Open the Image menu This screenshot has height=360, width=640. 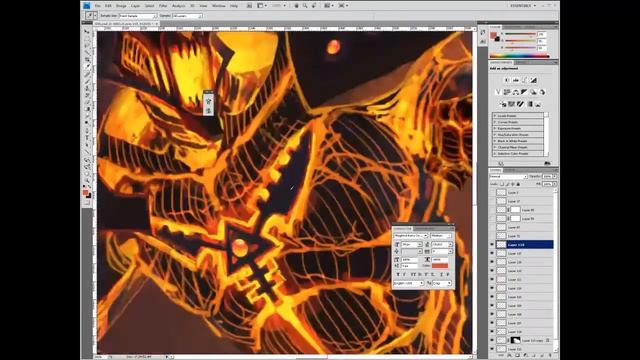[121, 6]
